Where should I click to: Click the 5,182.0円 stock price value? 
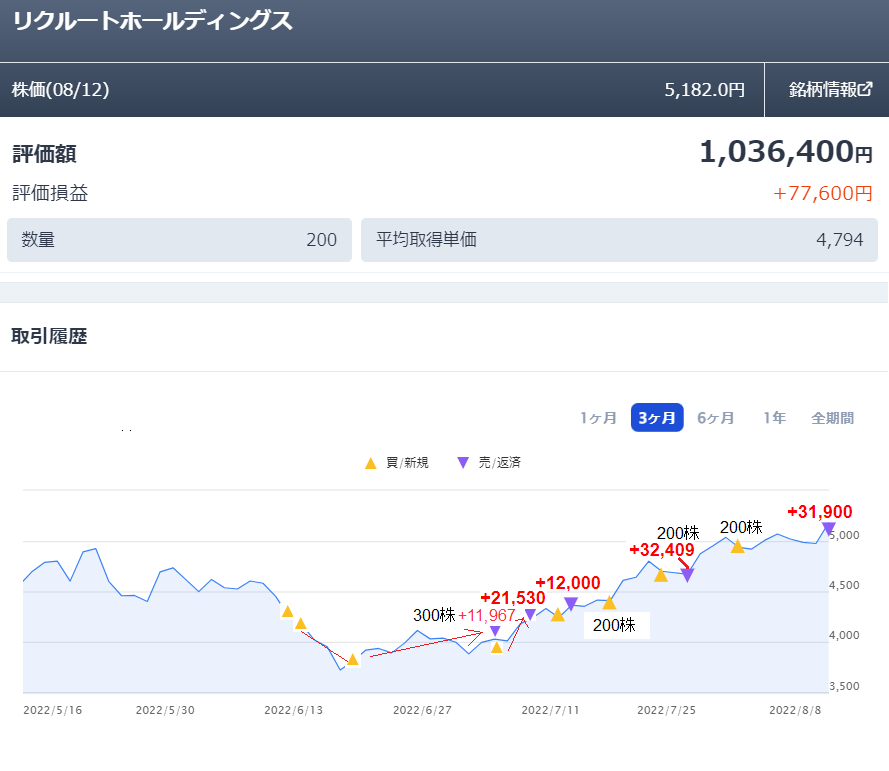click(705, 90)
